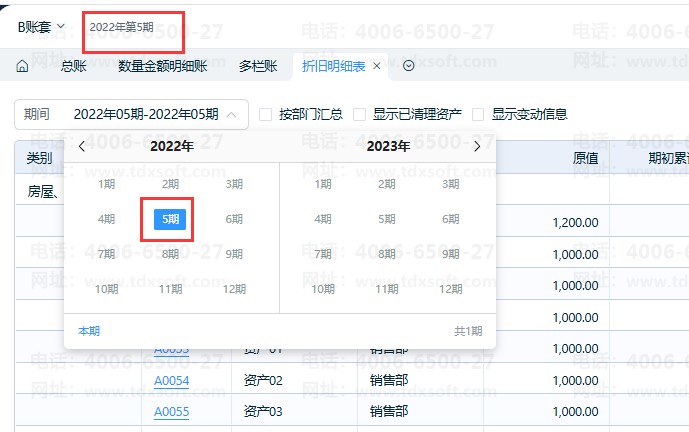Go to previous year in period picker
Viewport: 689px width, 432px height.
tap(82, 146)
